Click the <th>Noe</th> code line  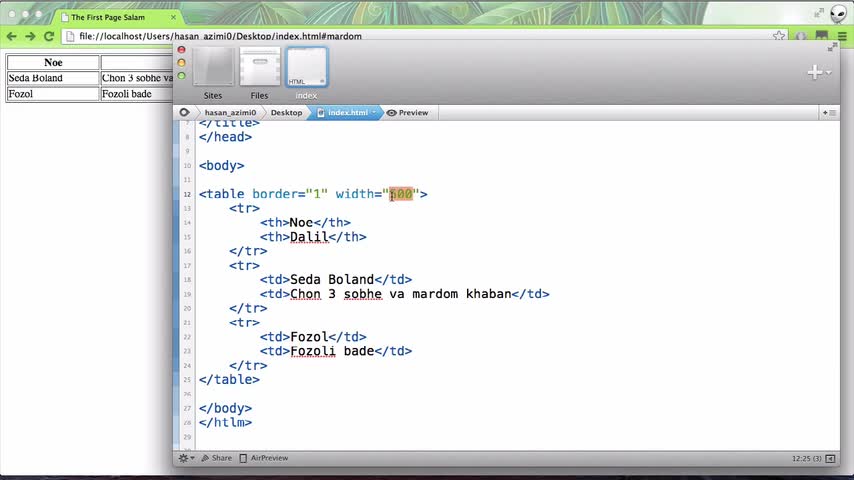coord(305,222)
